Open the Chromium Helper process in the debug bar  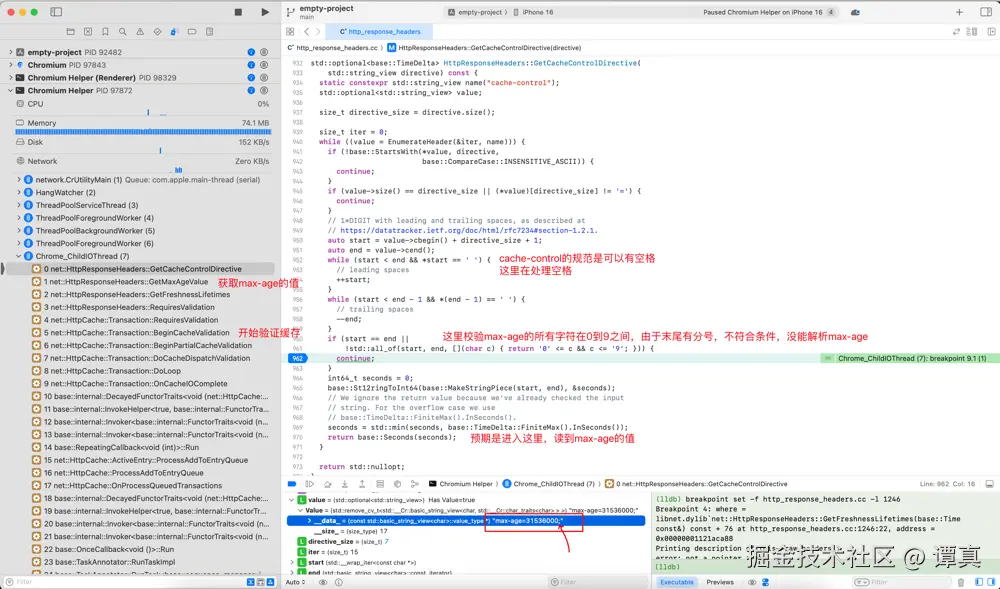pos(460,484)
